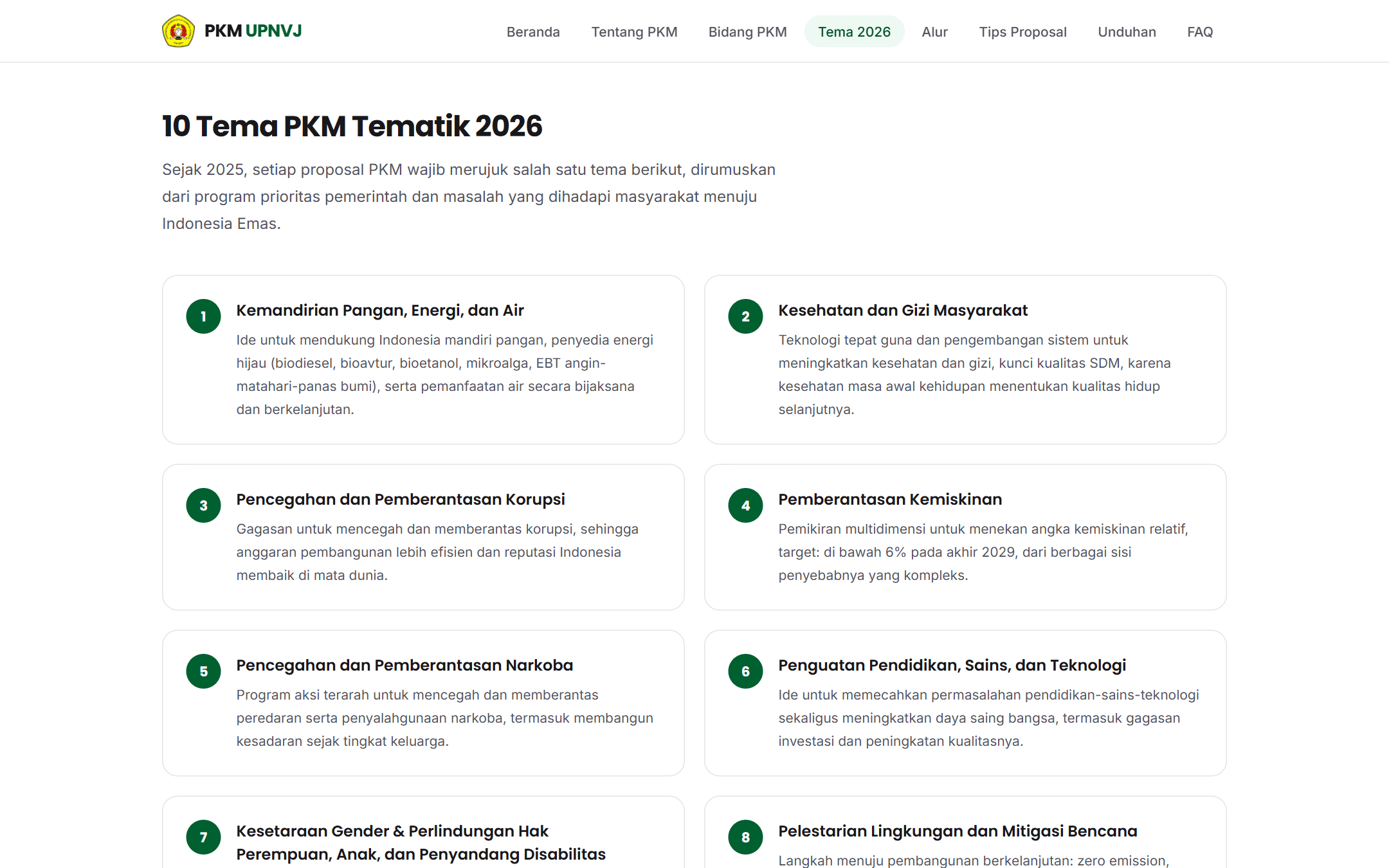1389x868 pixels.
Task: Open Tips Proposal menu link
Action: (1022, 32)
